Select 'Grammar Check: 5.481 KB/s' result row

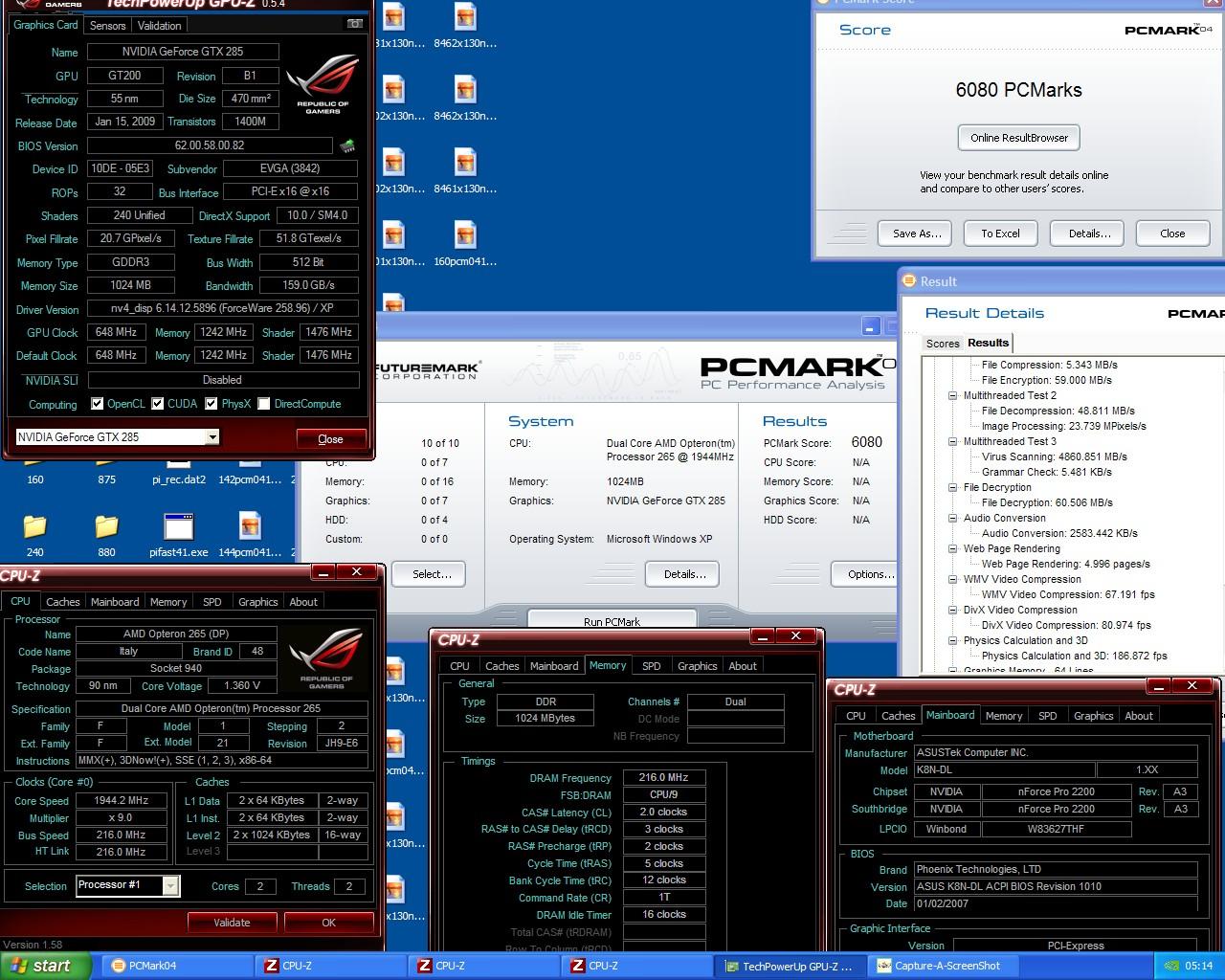1046,472
